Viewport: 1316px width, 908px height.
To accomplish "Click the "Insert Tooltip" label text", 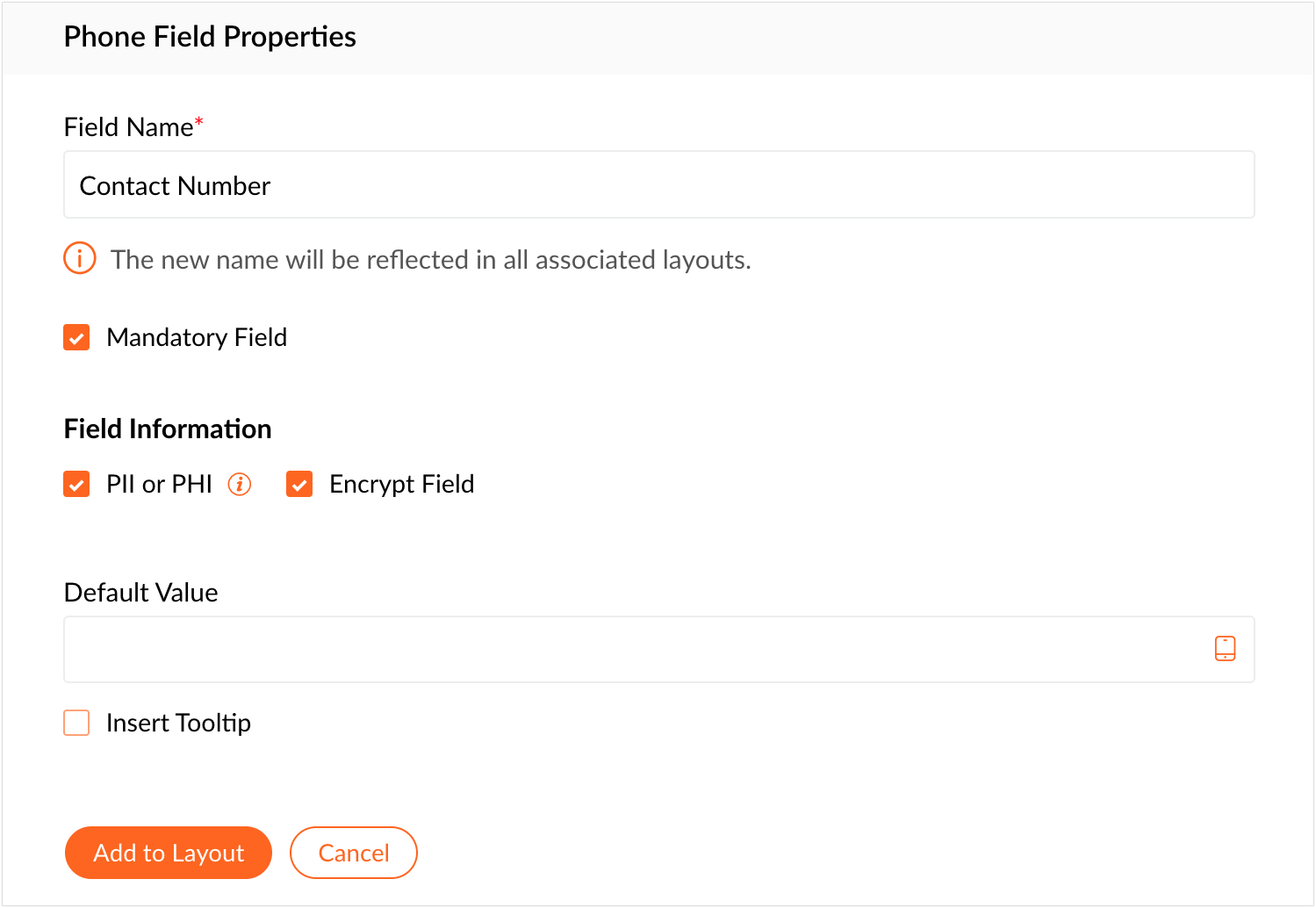I will (x=178, y=723).
